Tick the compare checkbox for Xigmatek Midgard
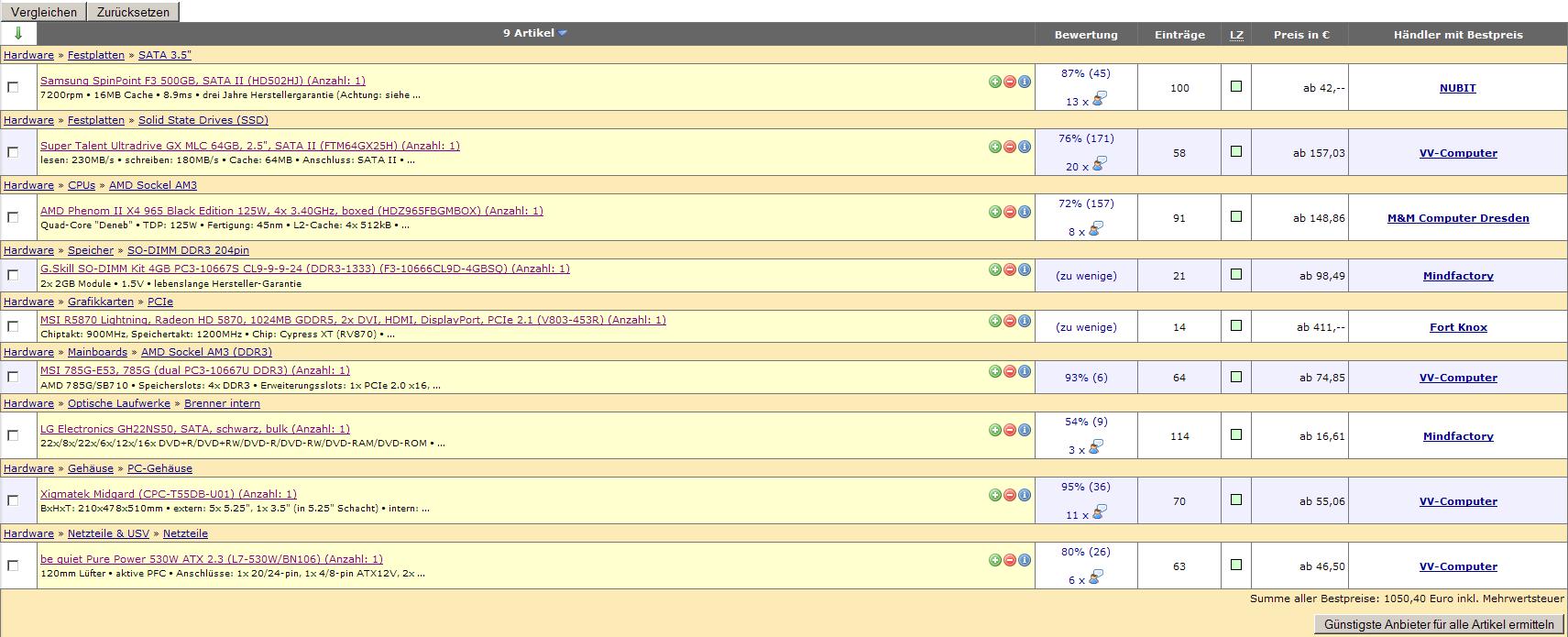Screen dimensions: 1568x637 pyautogui.click(x=13, y=500)
